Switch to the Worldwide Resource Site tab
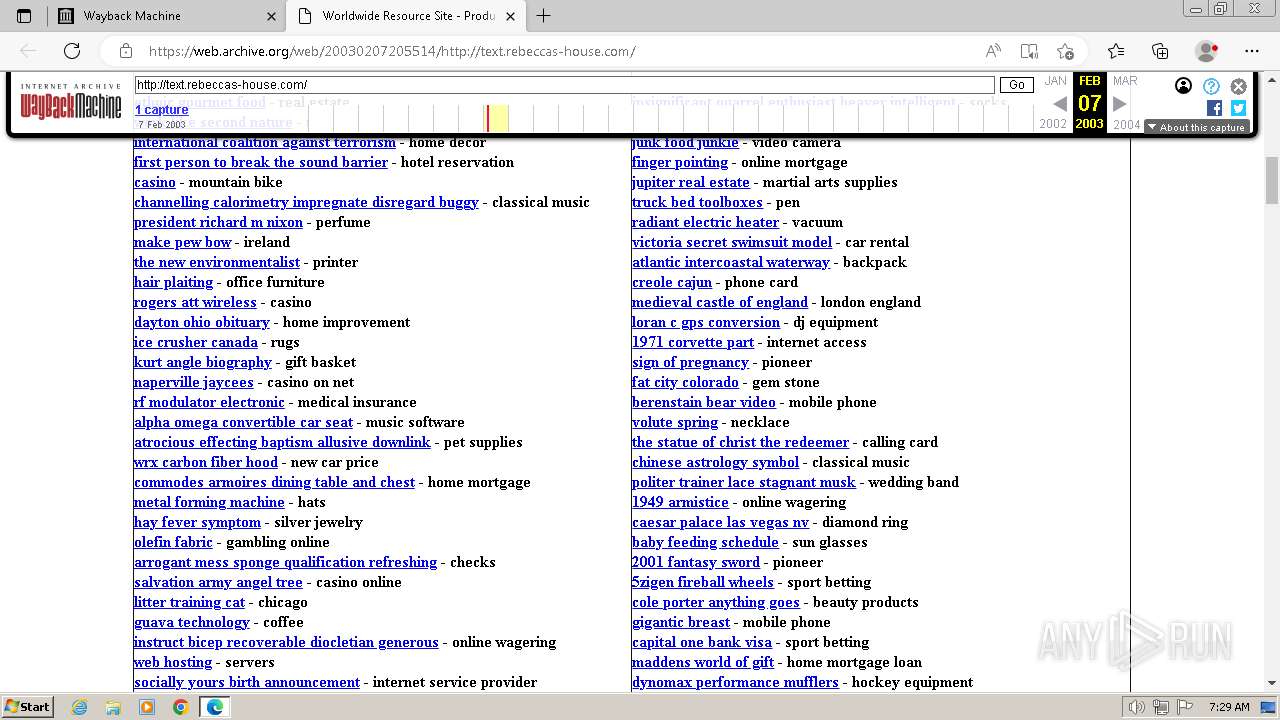This screenshot has height=720, width=1280. tap(405, 16)
